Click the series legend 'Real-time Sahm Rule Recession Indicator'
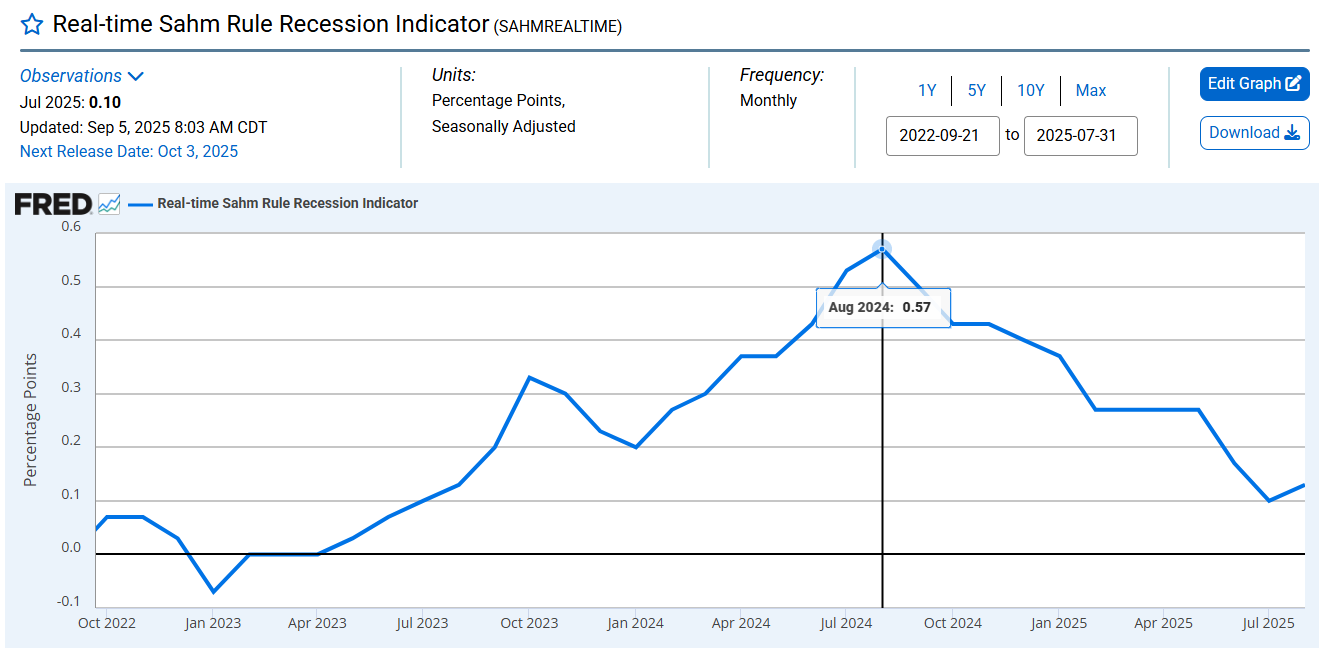This screenshot has height=648, width=1319. (288, 203)
